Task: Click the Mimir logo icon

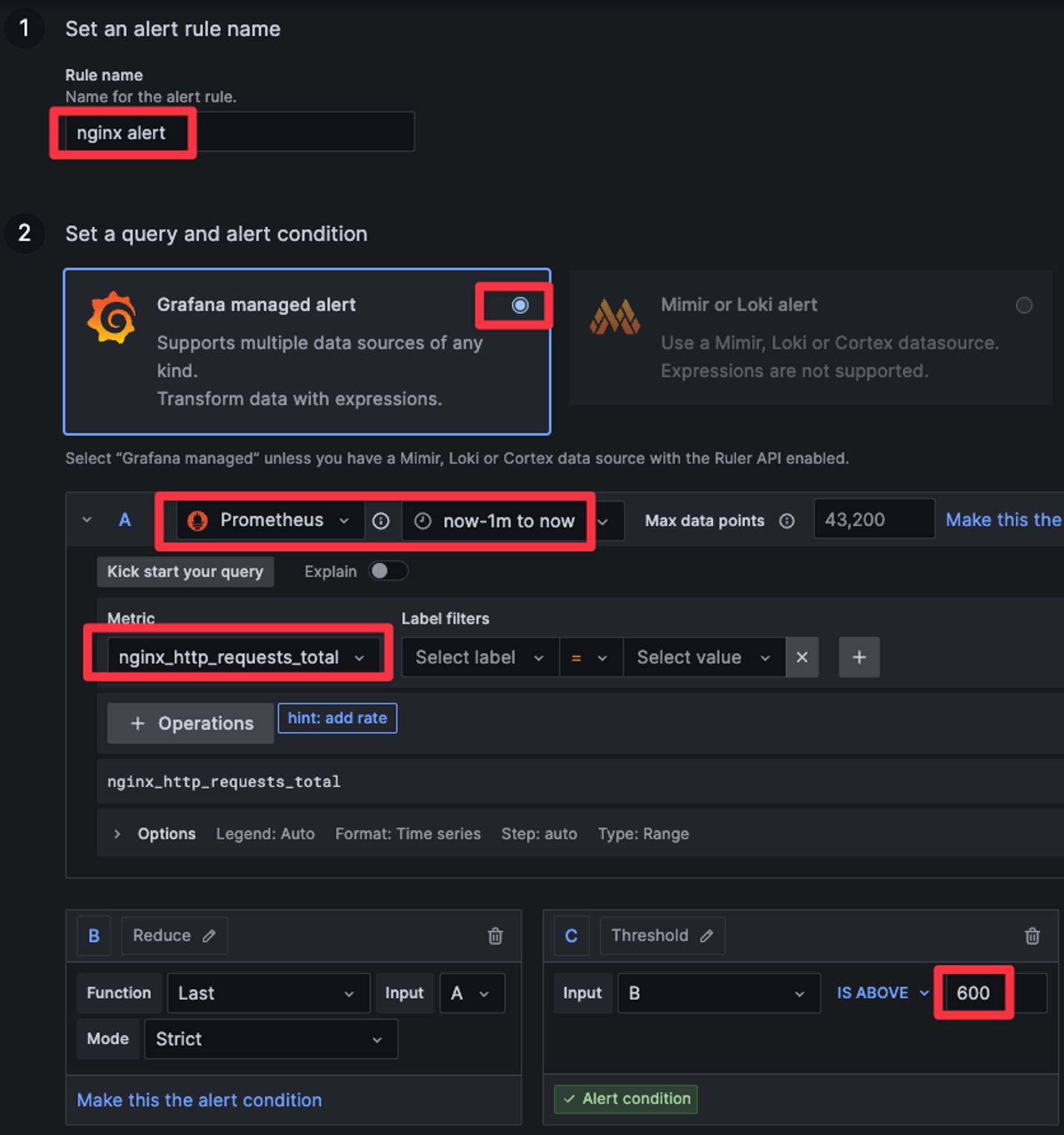Action: [615, 317]
